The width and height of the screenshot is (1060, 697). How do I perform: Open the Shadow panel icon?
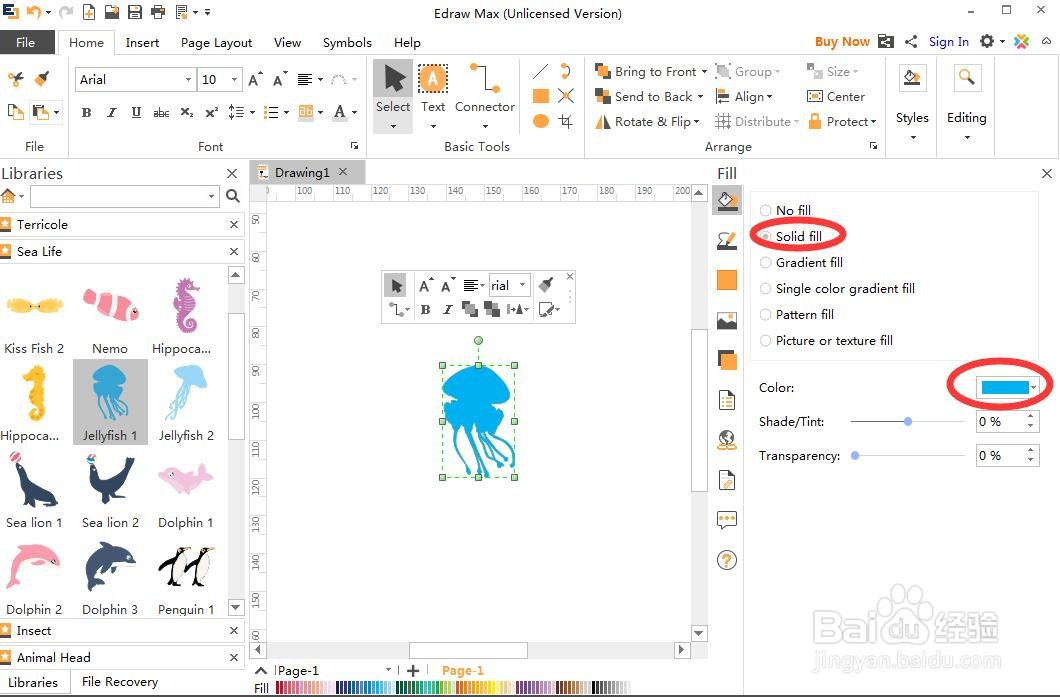tap(727, 280)
